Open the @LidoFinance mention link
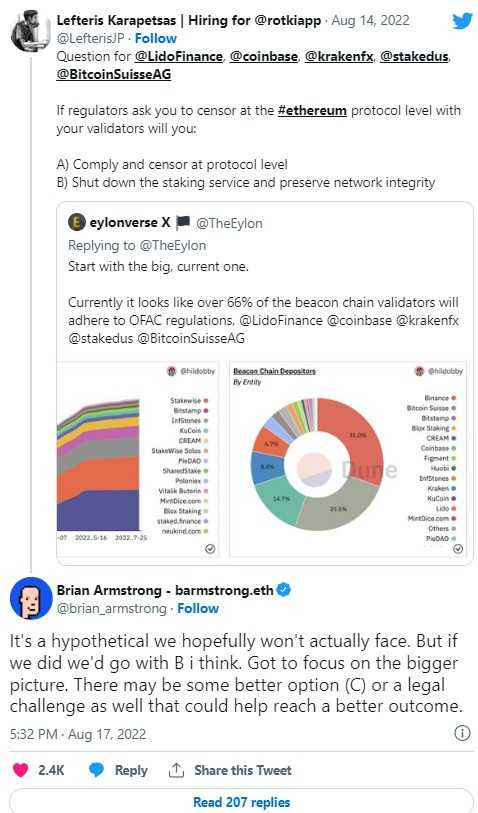 click(x=178, y=57)
